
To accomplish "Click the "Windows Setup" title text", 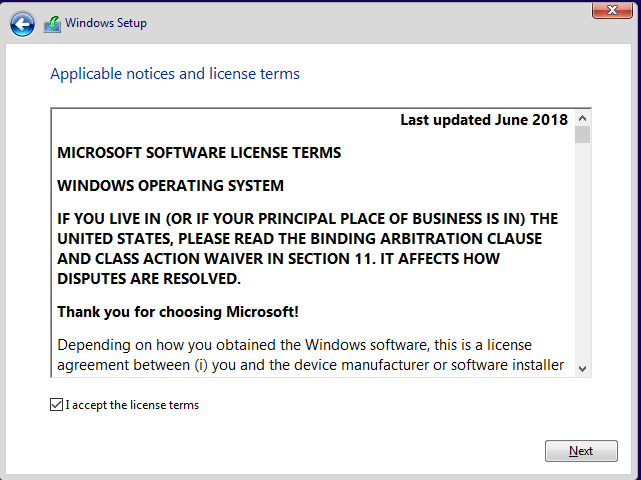I will click(106, 23).
